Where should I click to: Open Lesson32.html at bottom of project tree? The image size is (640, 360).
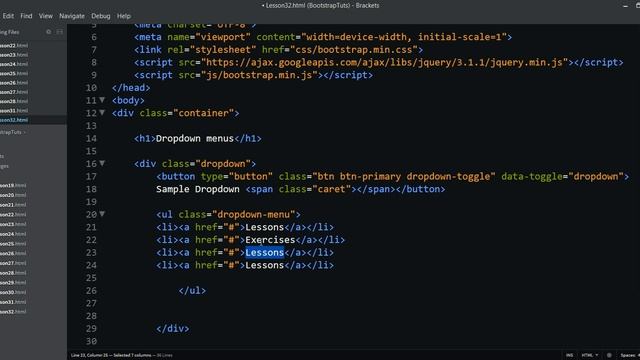click(x=13, y=311)
